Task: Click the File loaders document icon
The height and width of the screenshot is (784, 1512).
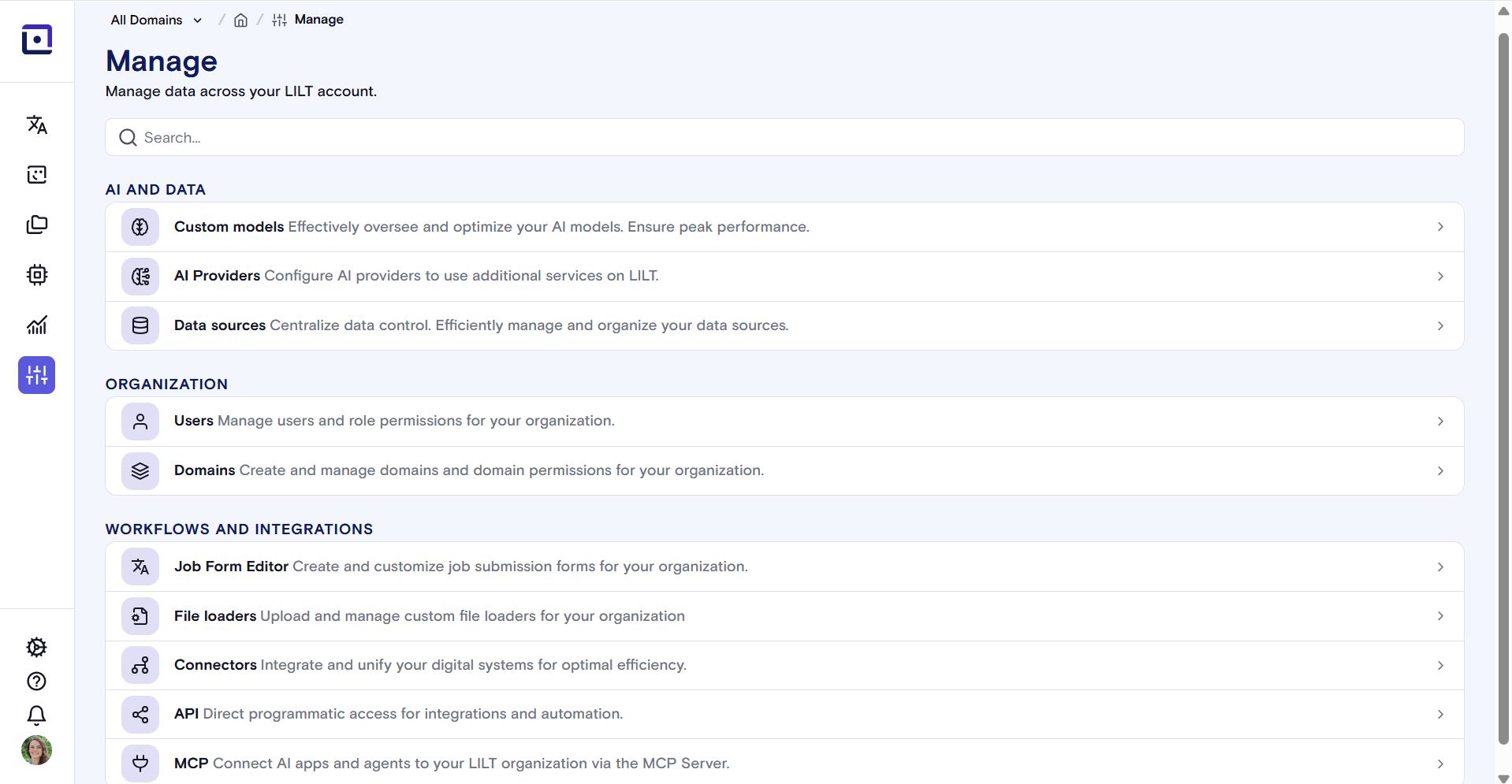Action: pos(140,616)
